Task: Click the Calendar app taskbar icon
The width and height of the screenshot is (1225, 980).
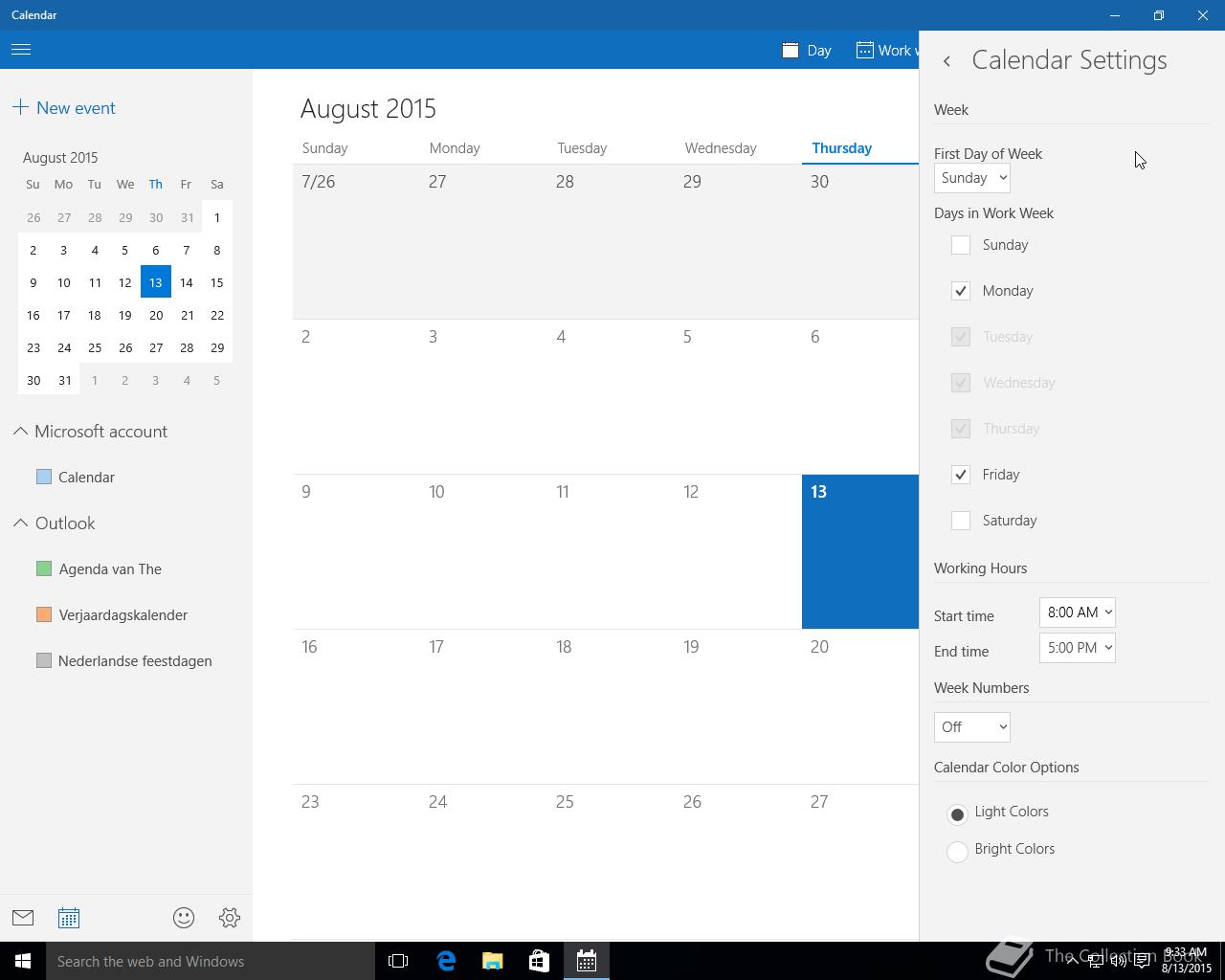Action: tap(586, 961)
